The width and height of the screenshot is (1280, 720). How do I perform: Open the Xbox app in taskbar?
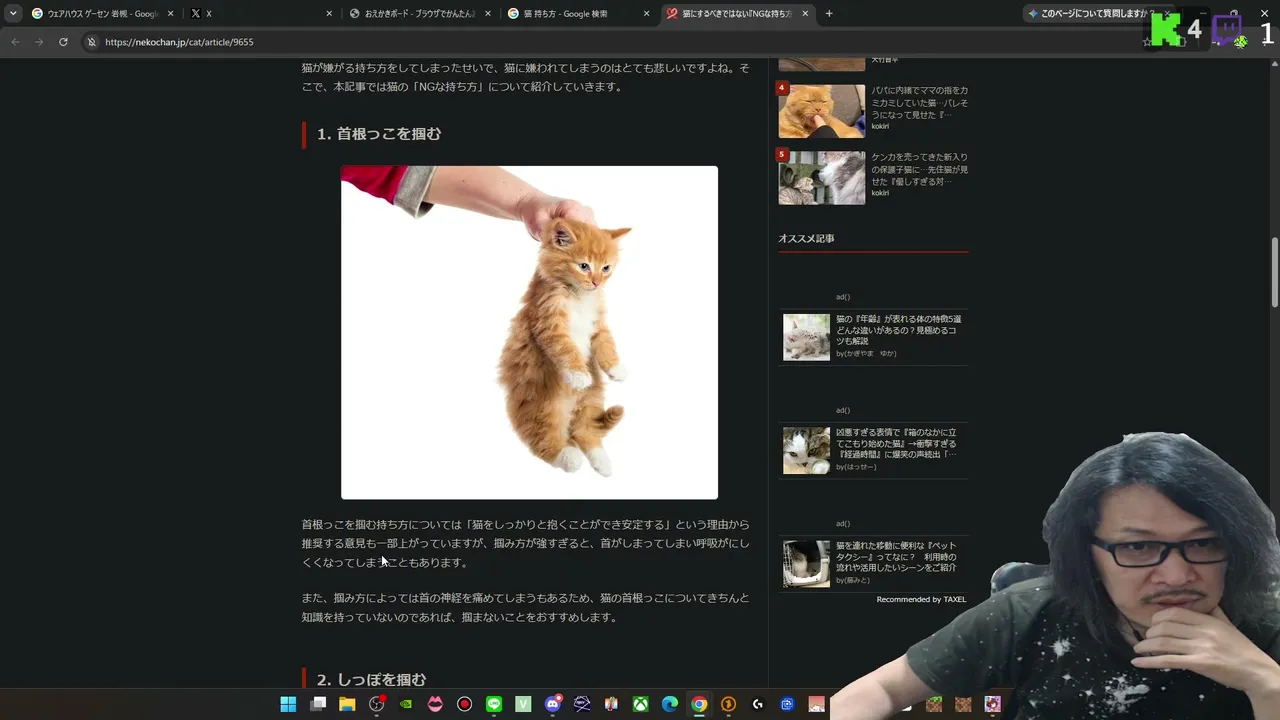pyautogui.click(x=640, y=704)
